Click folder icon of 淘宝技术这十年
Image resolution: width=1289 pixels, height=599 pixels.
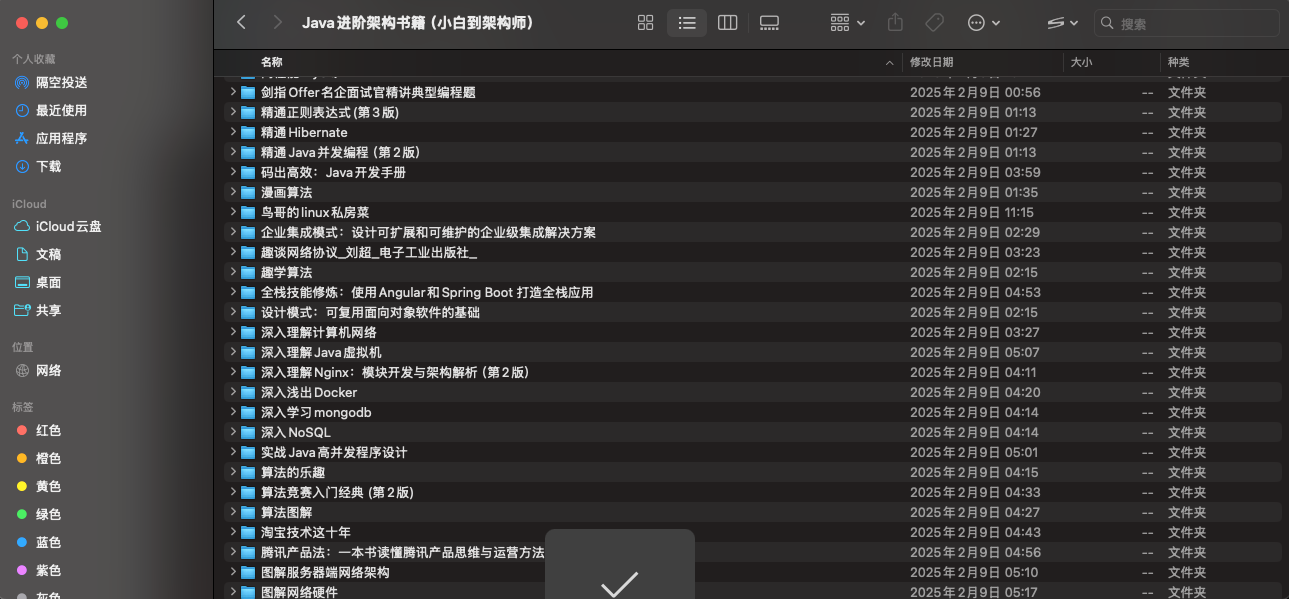point(248,532)
